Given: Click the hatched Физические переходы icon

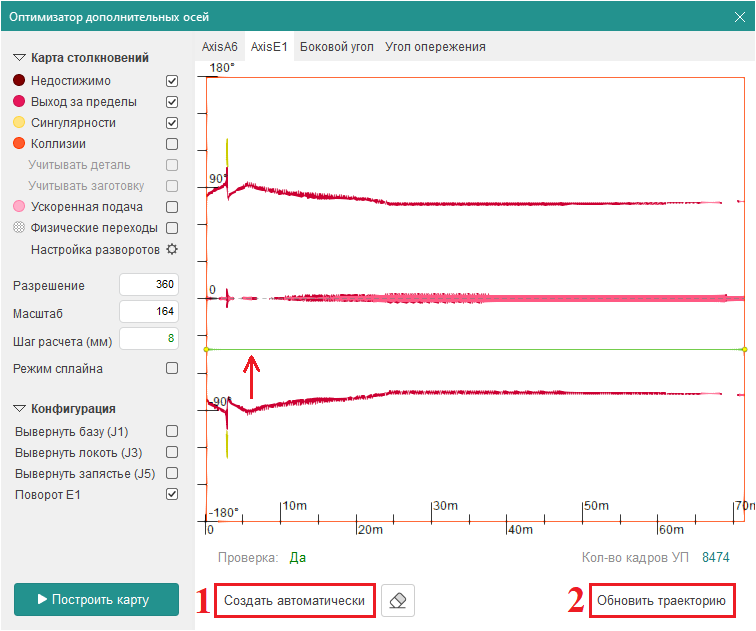Looking at the screenshot, I should click(19, 228).
